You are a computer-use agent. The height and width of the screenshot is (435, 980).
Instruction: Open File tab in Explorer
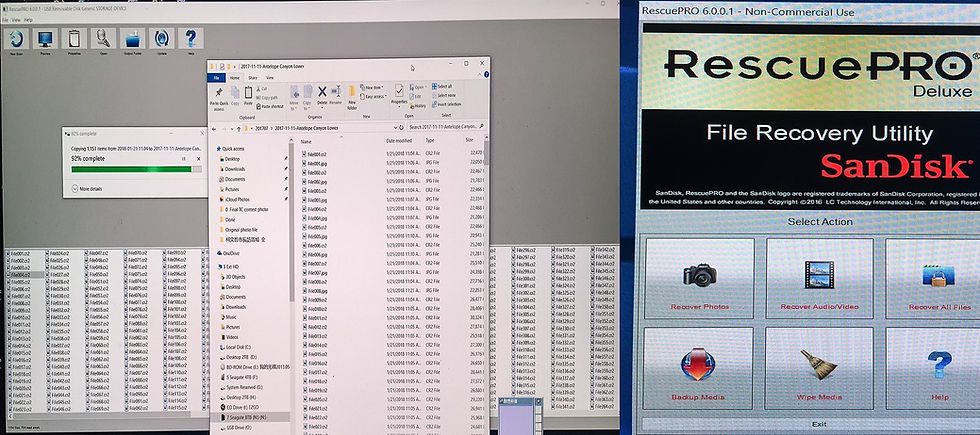(x=216, y=78)
